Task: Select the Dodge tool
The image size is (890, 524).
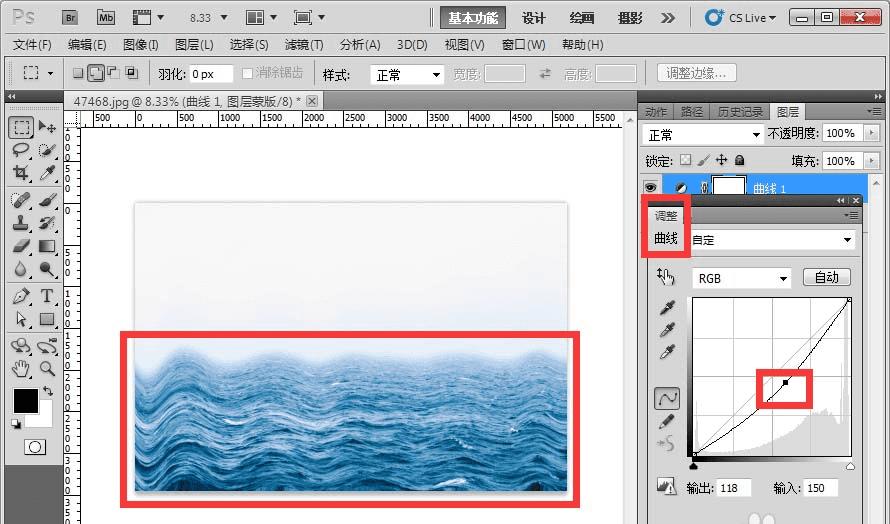Action: pos(47,269)
